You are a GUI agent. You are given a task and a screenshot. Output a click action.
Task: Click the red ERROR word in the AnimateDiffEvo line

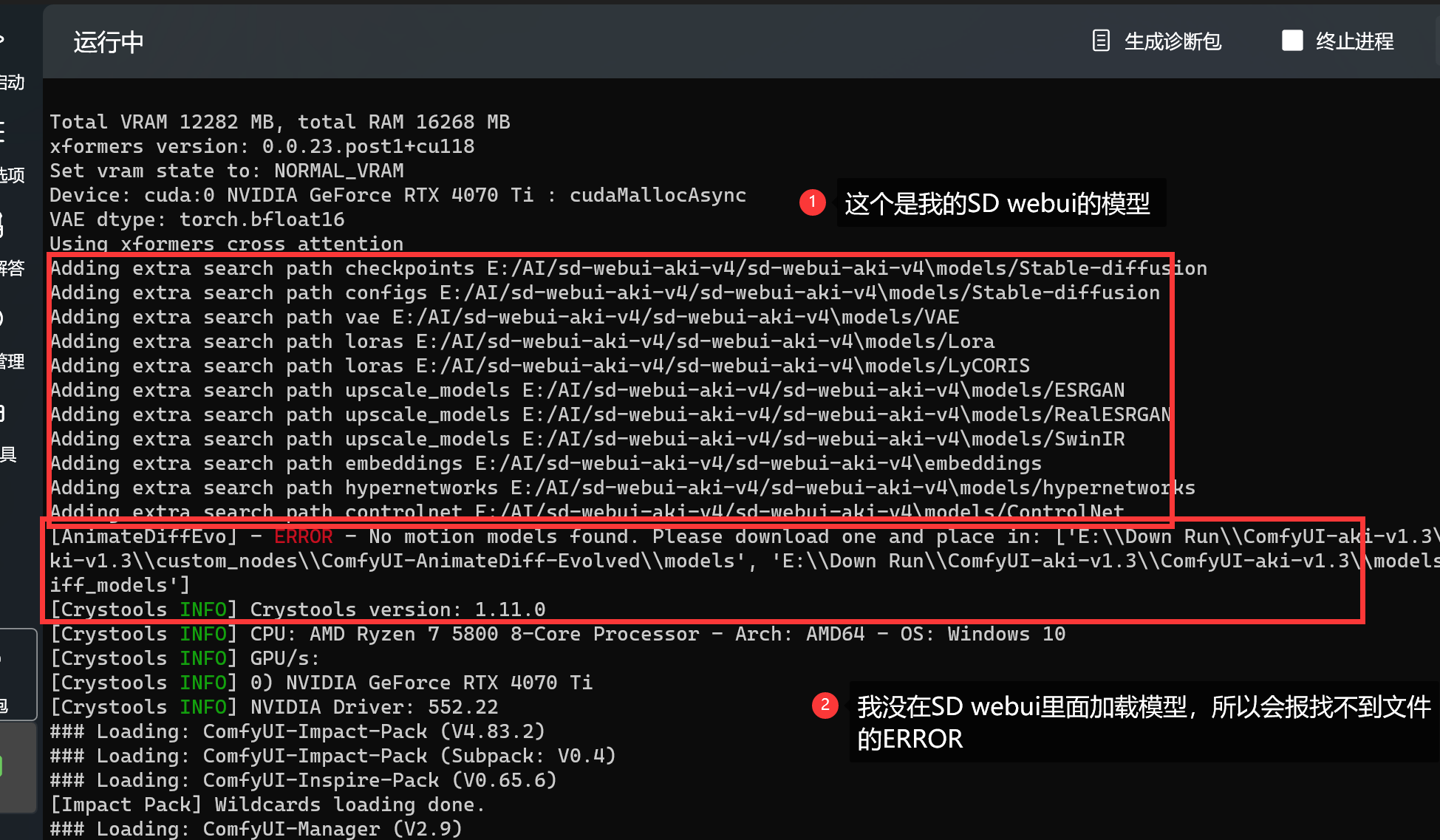coord(304,536)
